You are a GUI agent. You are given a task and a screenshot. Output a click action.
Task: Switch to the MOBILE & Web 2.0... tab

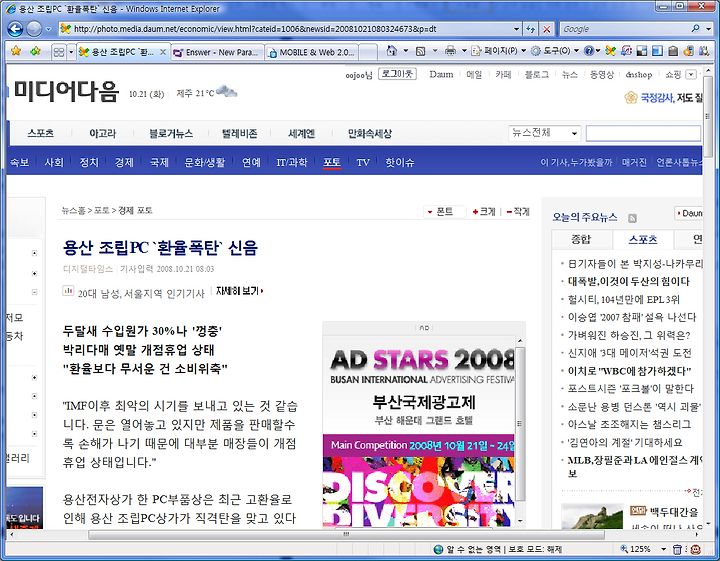[312, 52]
